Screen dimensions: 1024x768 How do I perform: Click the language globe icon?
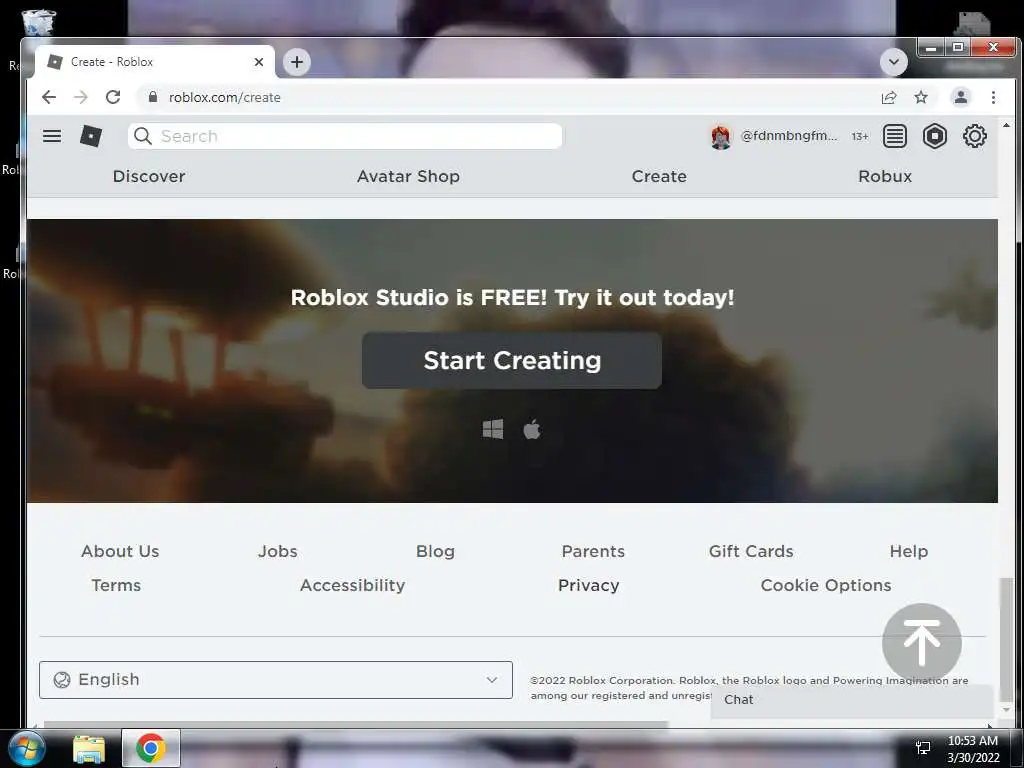click(x=61, y=680)
